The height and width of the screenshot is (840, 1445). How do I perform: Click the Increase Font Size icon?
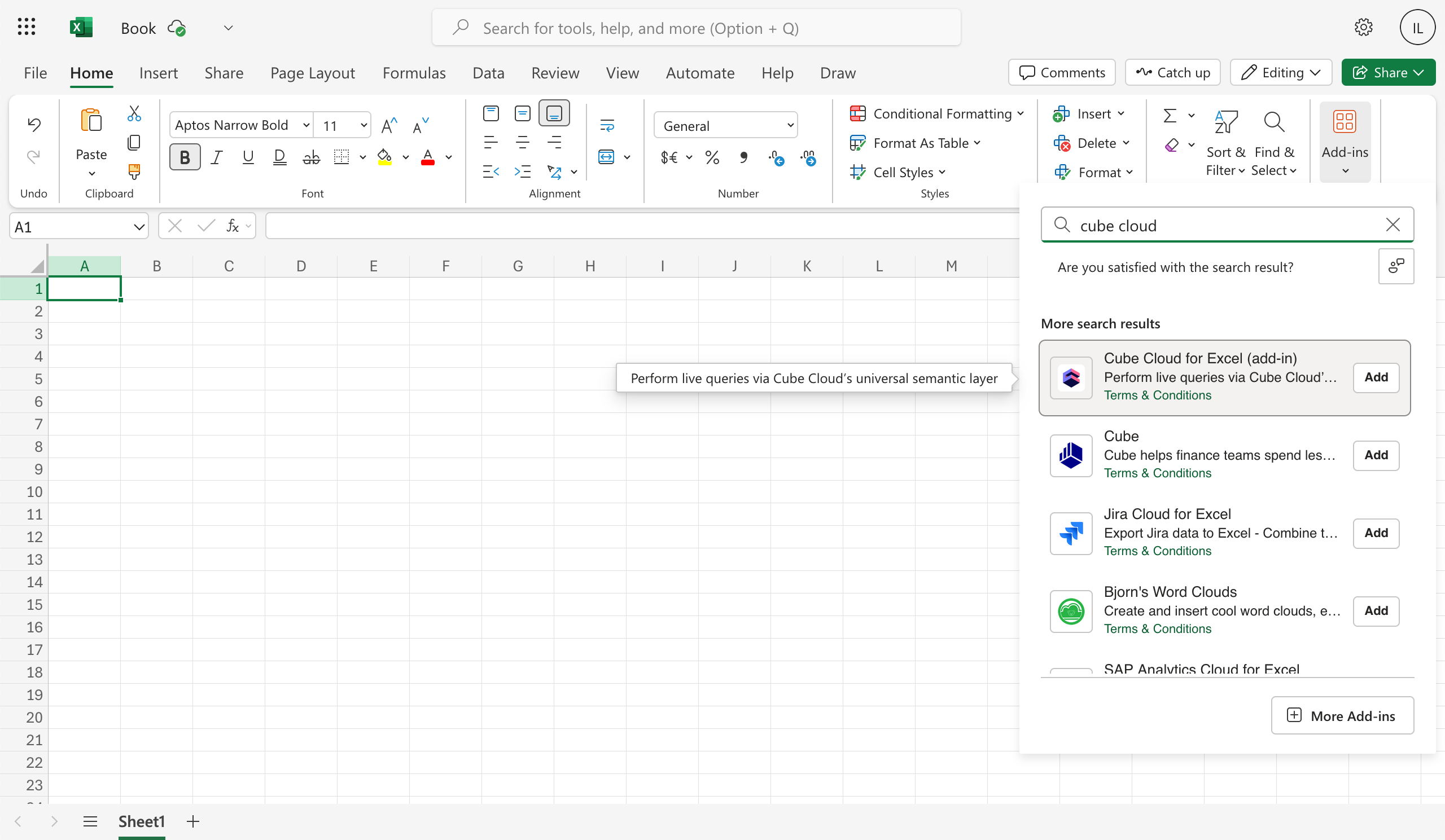[389, 125]
